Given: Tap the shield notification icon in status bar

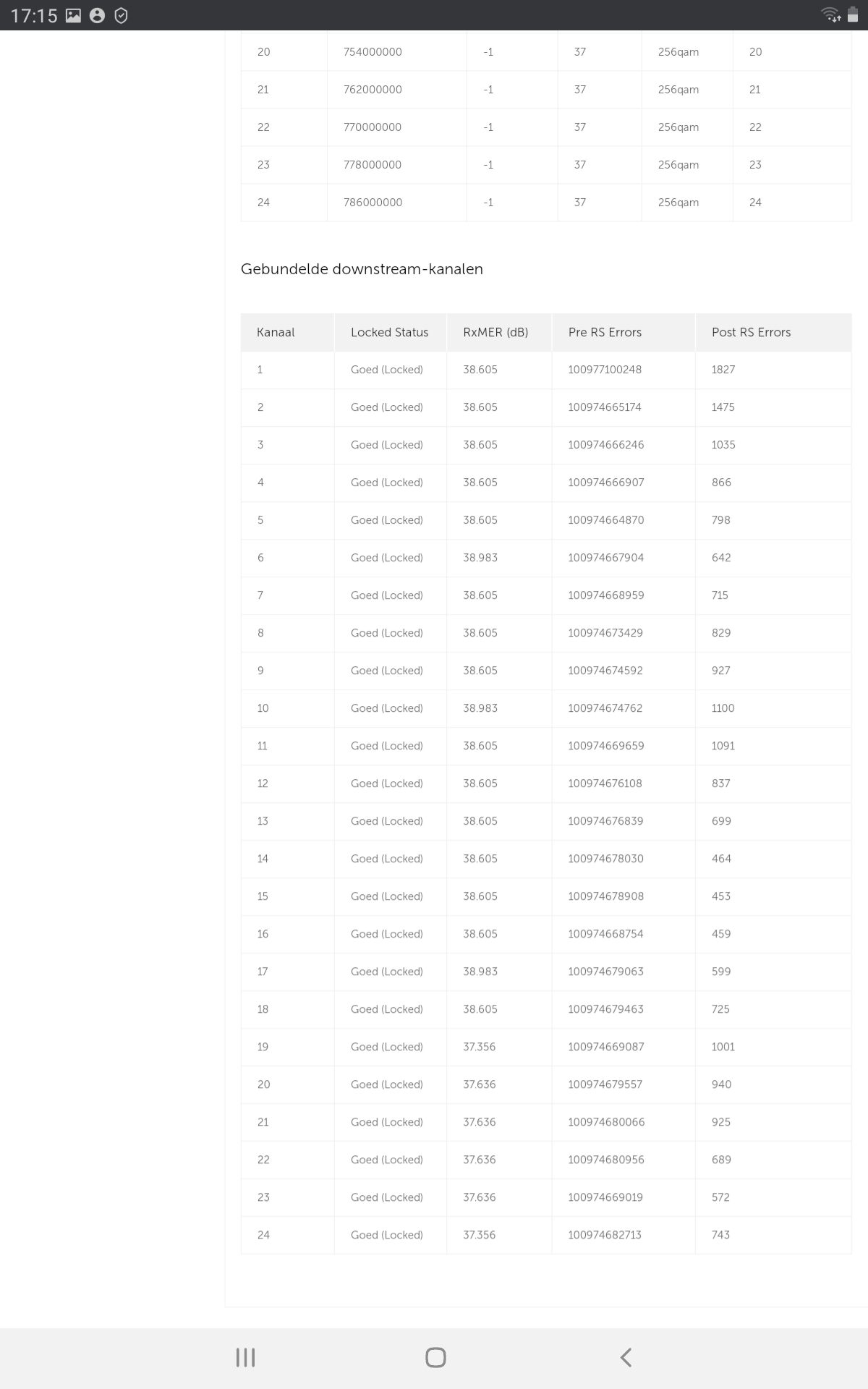Looking at the screenshot, I should pyautogui.click(x=121, y=15).
